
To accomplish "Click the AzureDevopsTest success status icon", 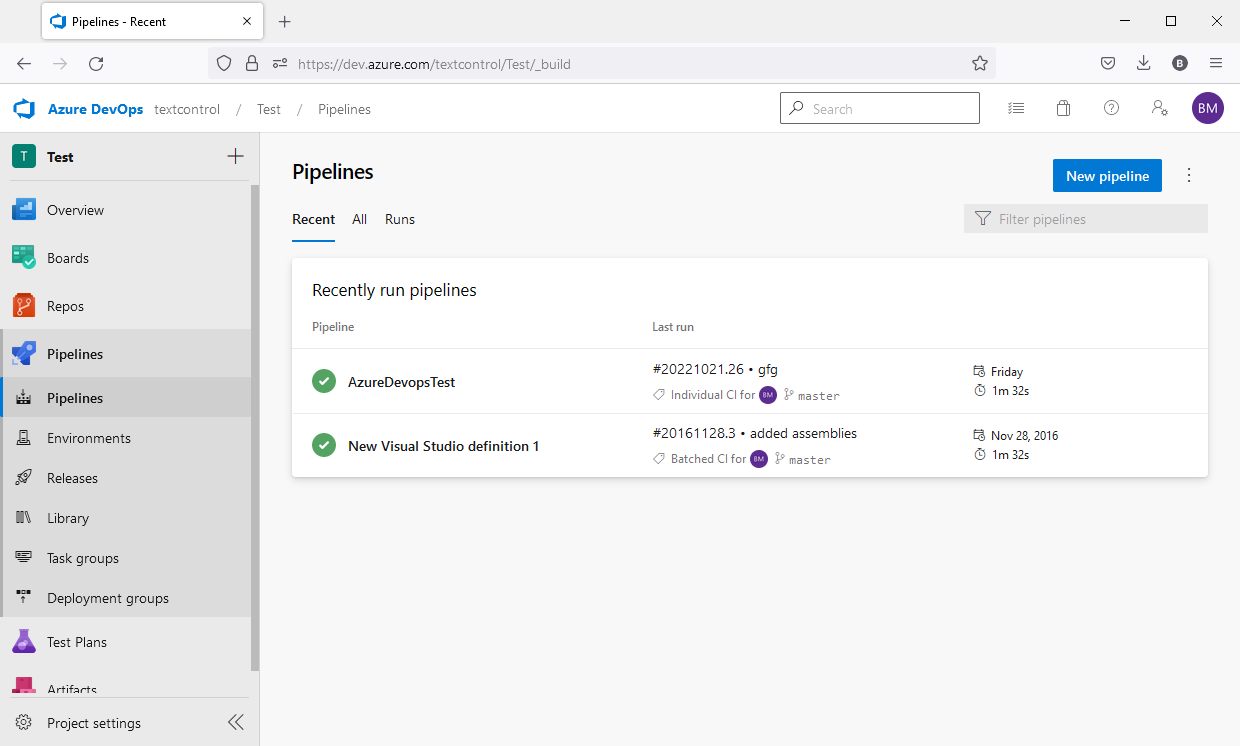I will [323, 381].
